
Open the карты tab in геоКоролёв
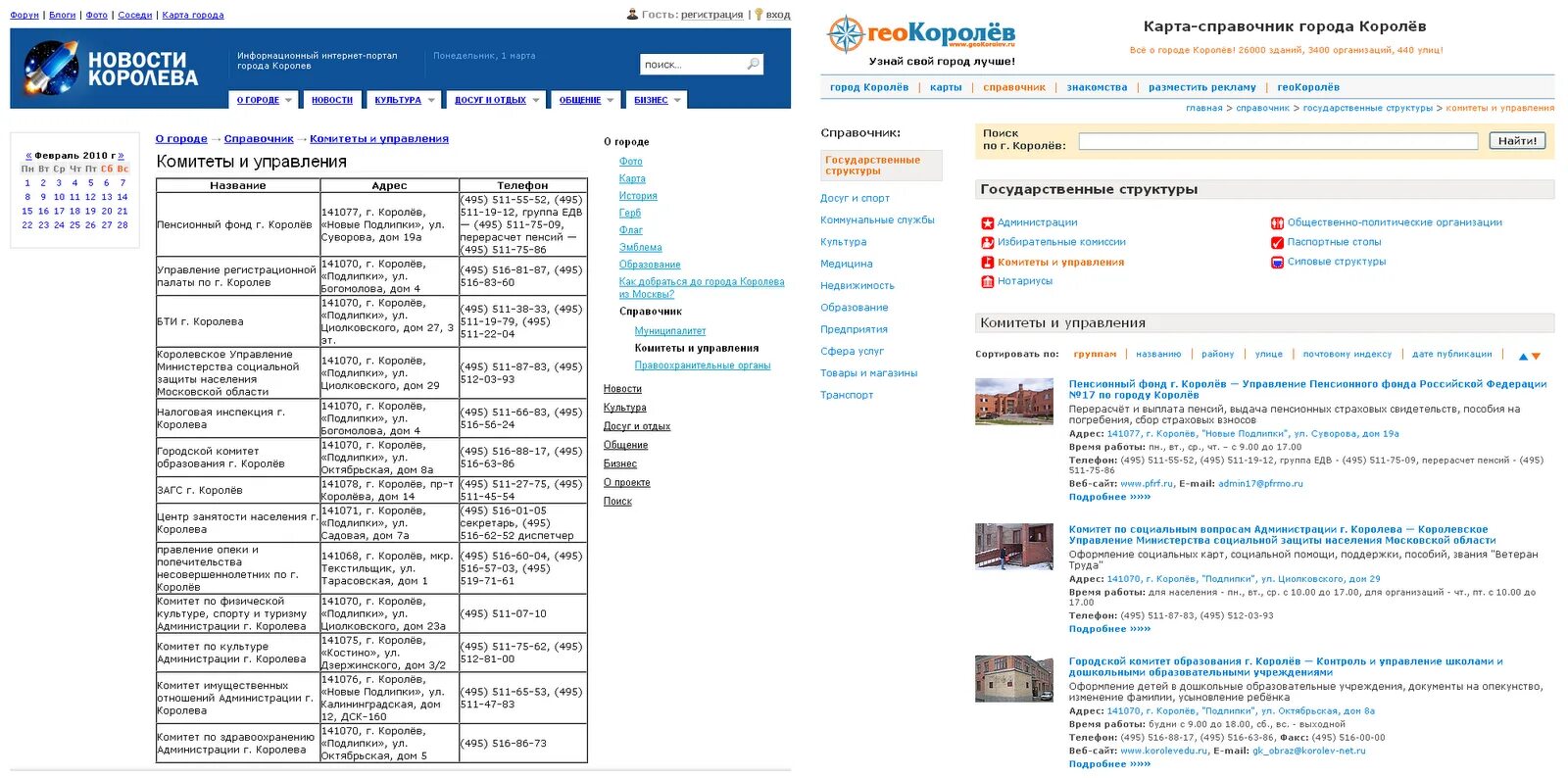946,87
